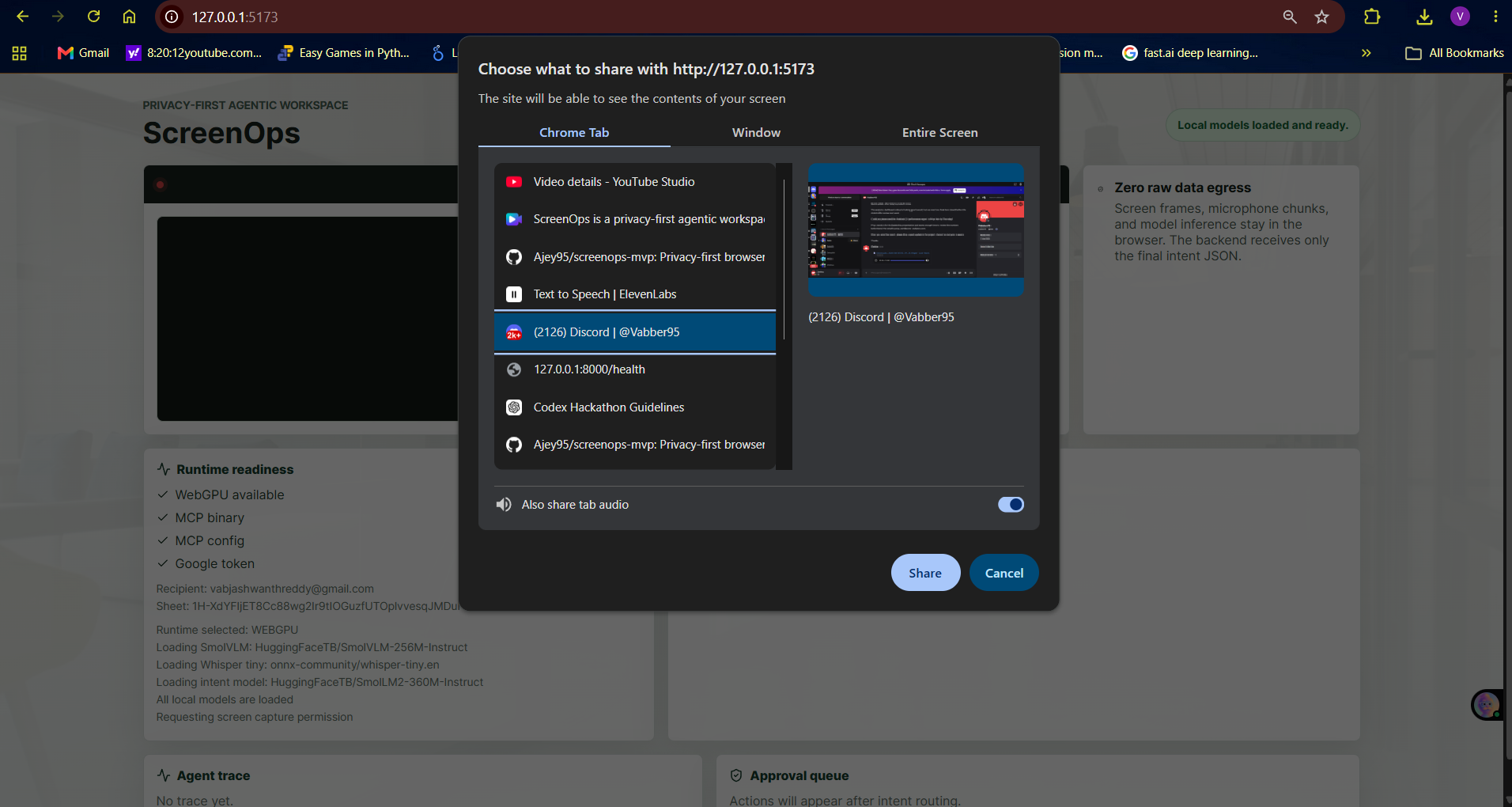Click the YouTube Studio favicon in list
The image size is (1512, 807).
(x=514, y=182)
